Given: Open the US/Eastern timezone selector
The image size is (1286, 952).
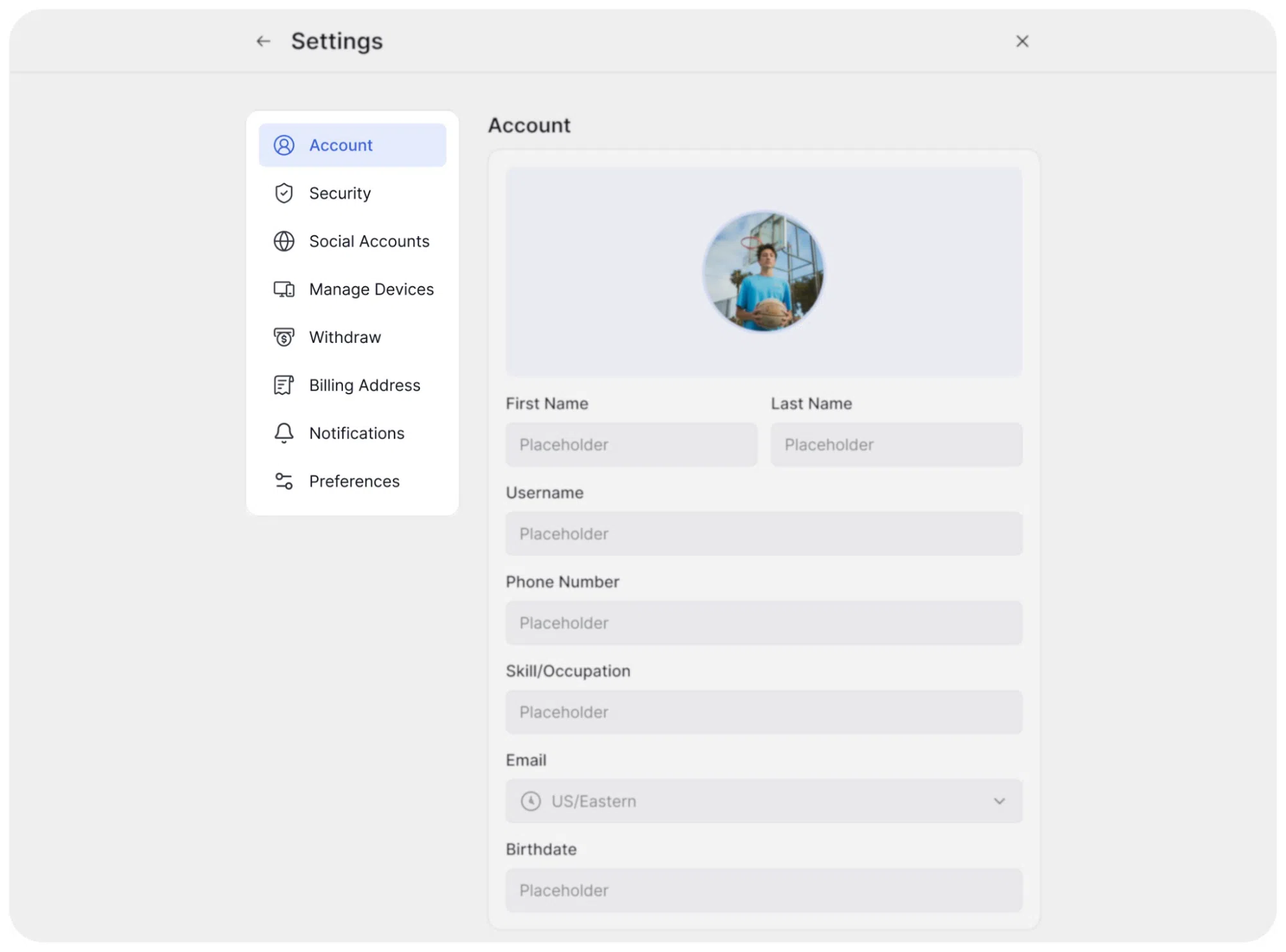Looking at the screenshot, I should [x=764, y=801].
